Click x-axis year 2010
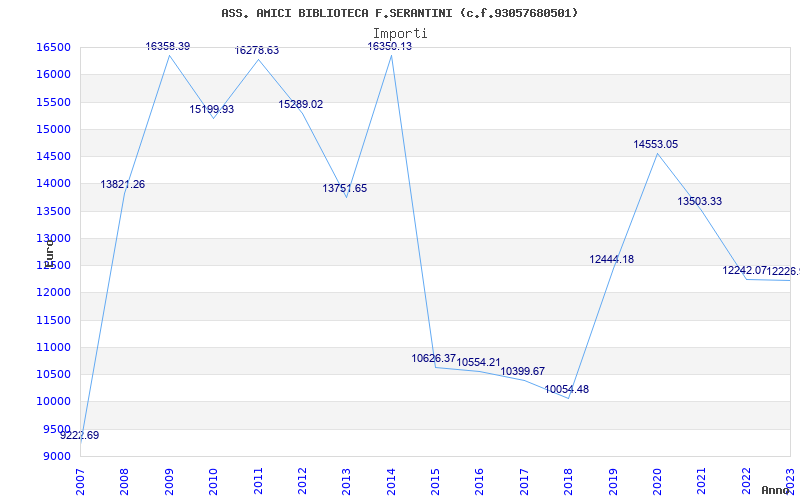Screen dimensions: 800x500 (213, 481)
